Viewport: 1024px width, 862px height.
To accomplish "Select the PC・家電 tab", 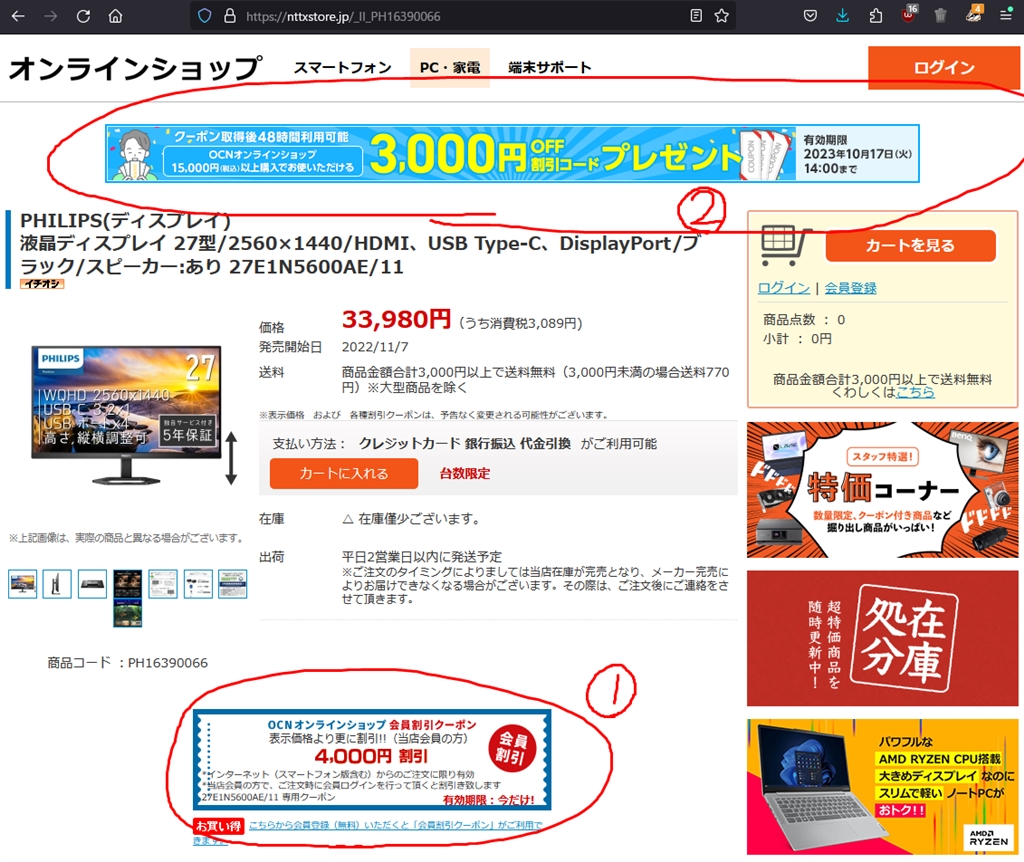I will [450, 67].
